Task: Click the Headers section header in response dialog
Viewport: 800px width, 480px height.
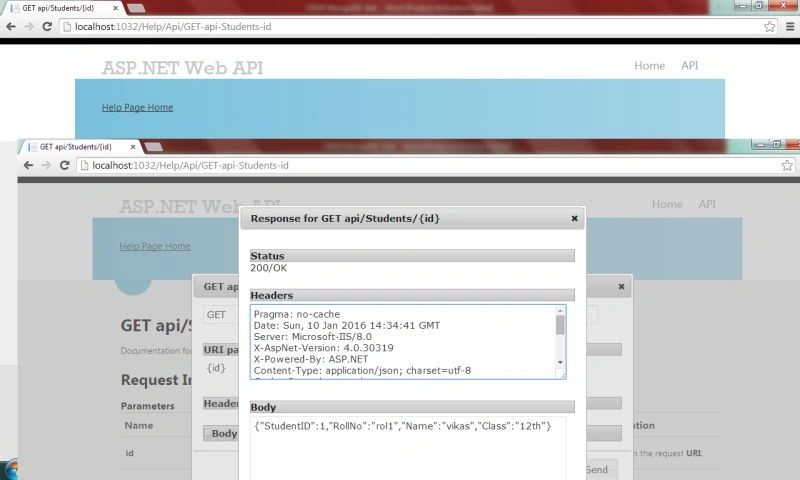Action: tap(412, 295)
